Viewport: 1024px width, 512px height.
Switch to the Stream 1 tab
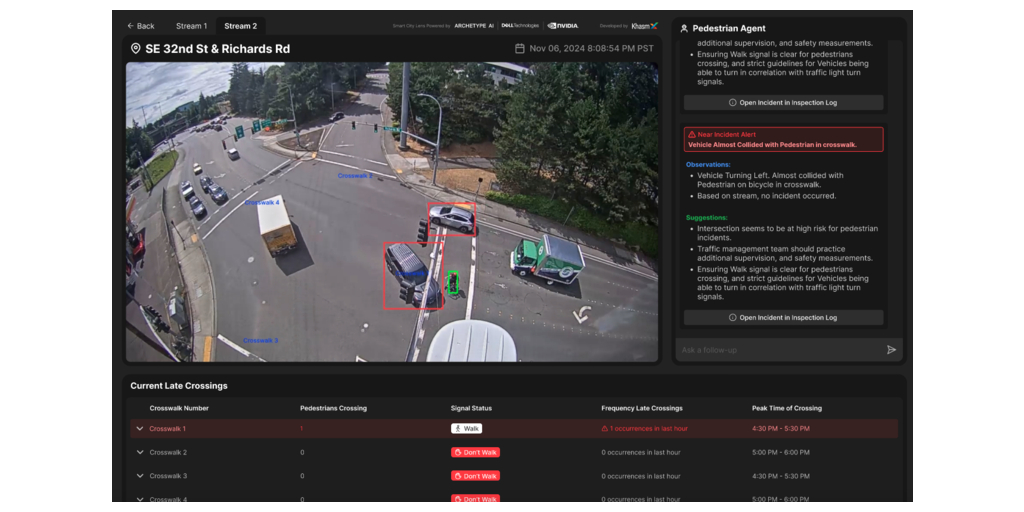coord(191,26)
